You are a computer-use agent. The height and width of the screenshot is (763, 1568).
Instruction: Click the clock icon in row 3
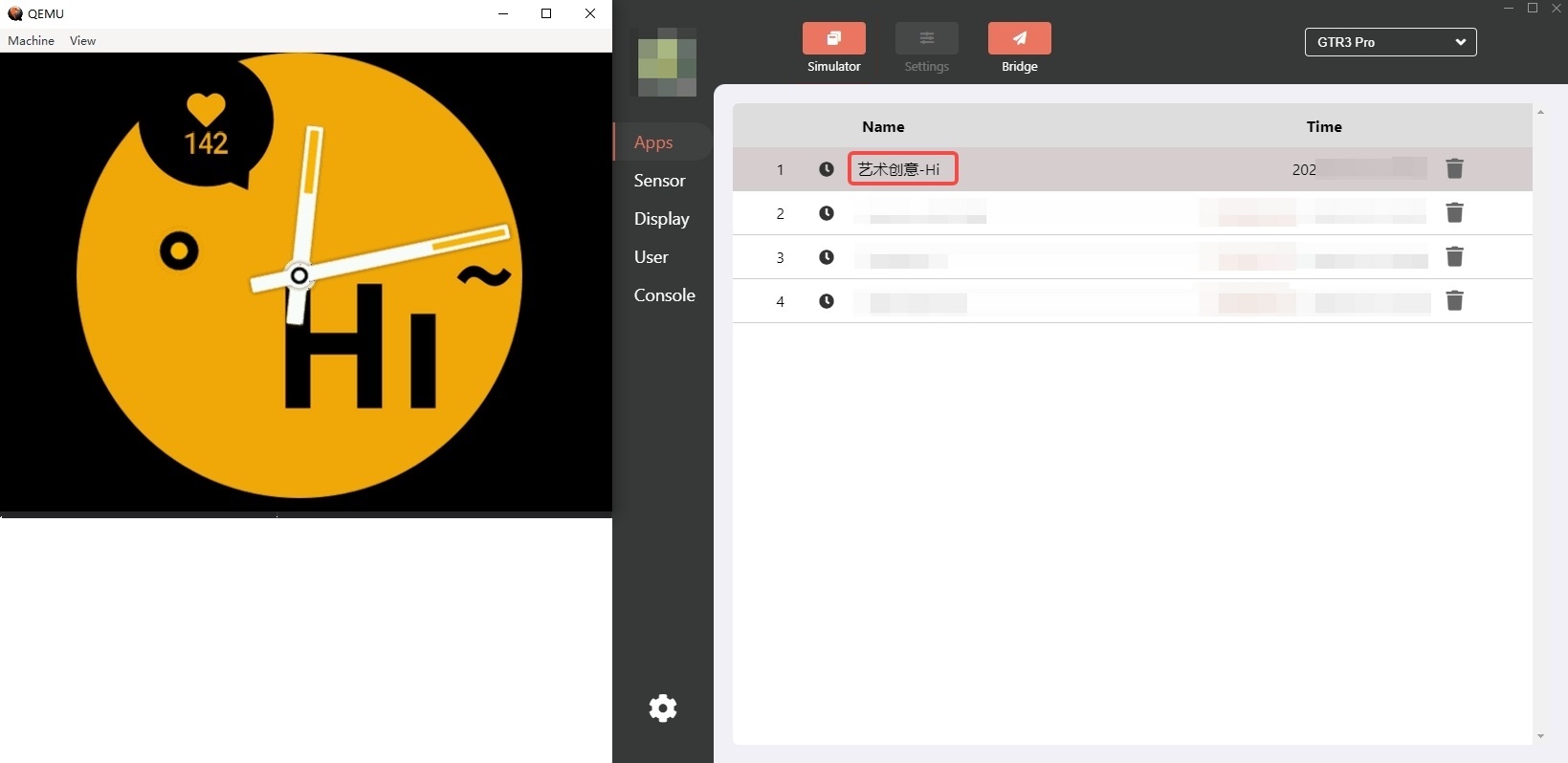[827, 257]
